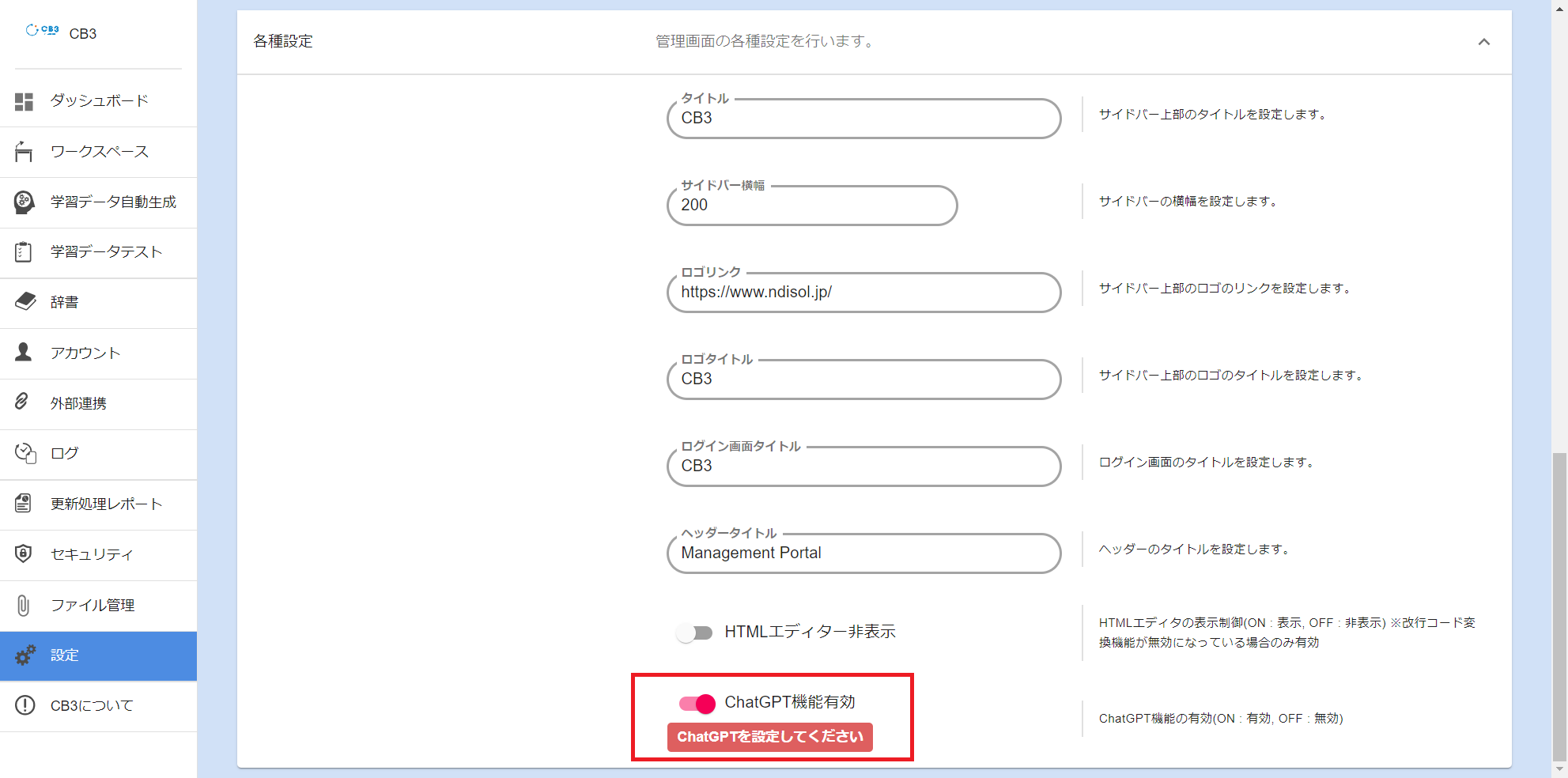
Task: Click the account person icon
Action: click(24, 353)
